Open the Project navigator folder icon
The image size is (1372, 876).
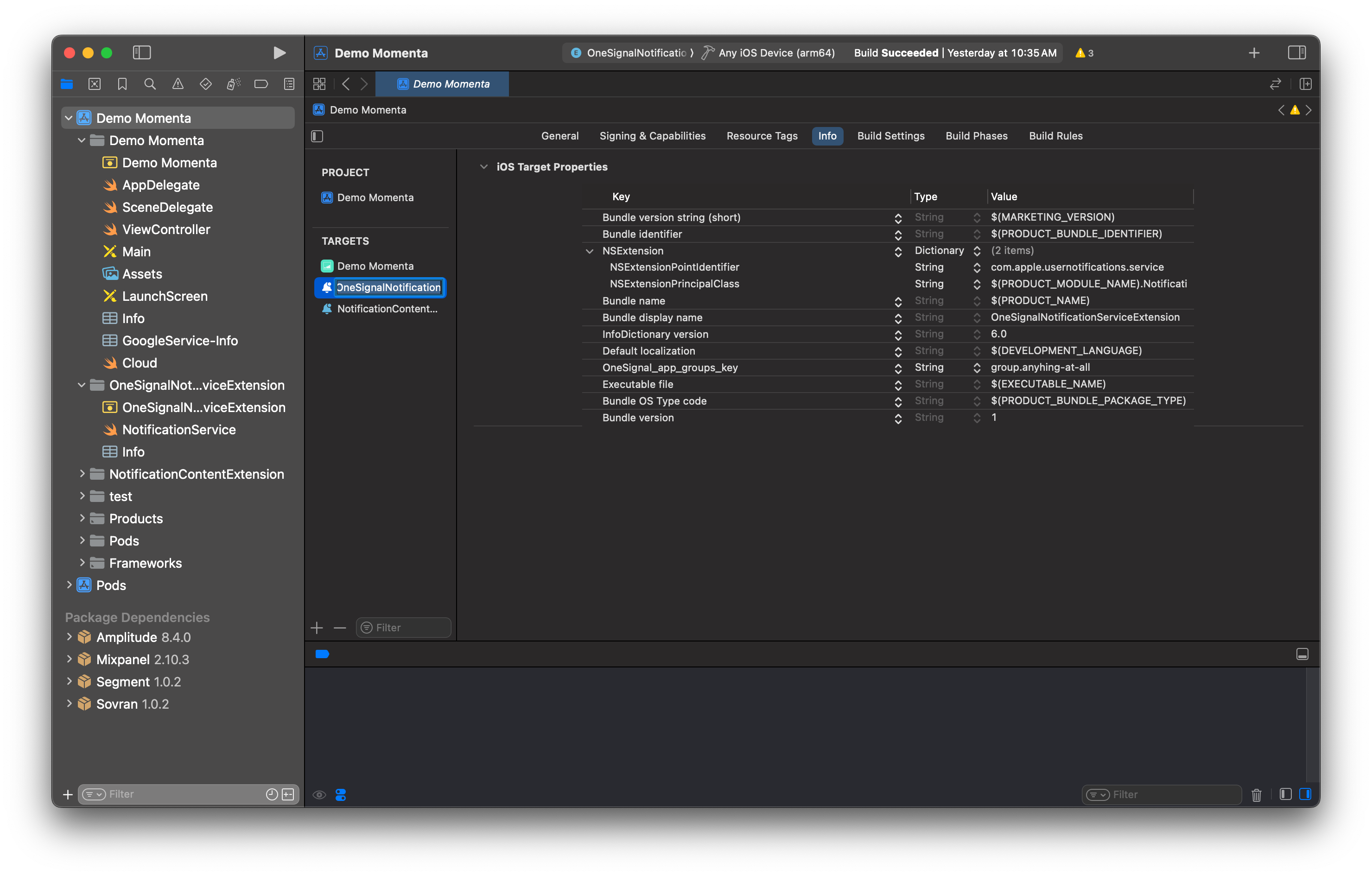67,84
